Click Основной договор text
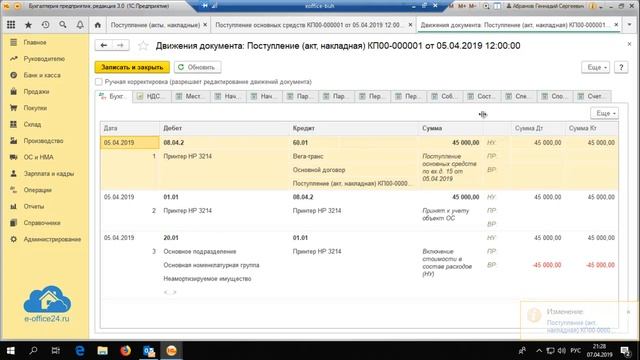 tap(319, 170)
